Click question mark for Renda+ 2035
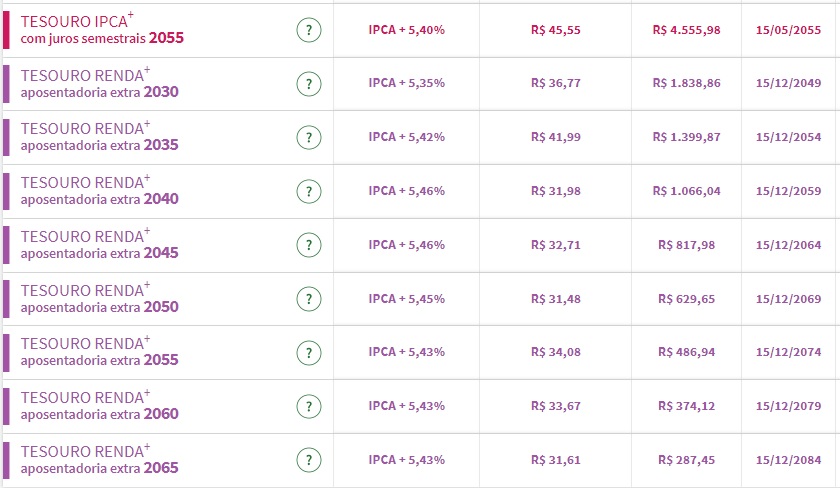 tap(309, 138)
